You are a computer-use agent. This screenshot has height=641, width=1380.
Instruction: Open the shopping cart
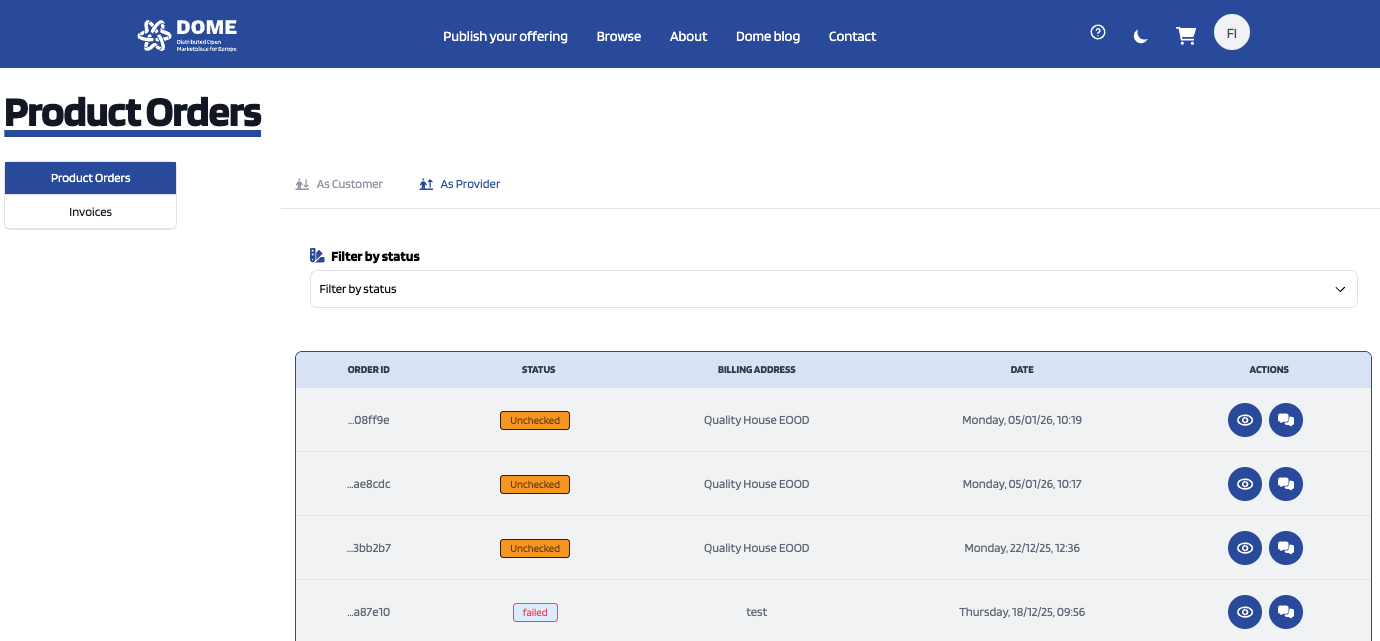click(1186, 36)
